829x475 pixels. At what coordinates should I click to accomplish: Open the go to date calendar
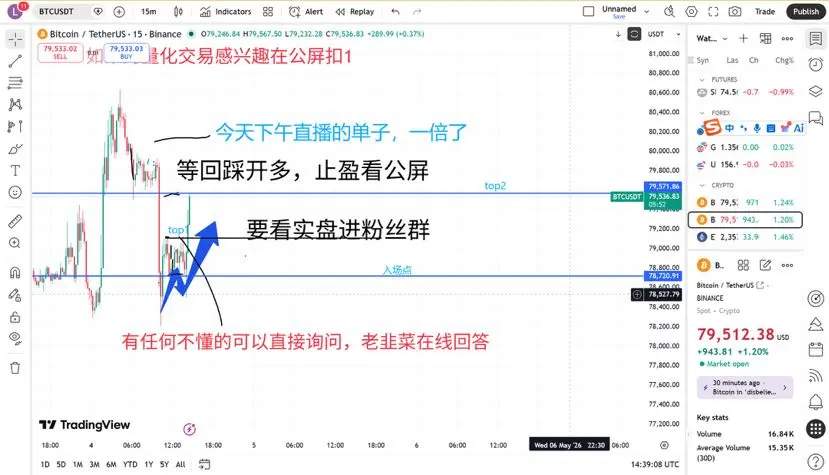(x=204, y=464)
